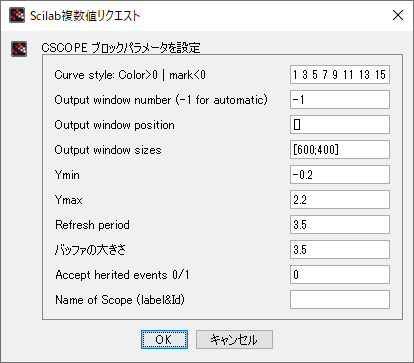Image resolution: width=414 pixels, height=363 pixels.
Task: Click the バッファの大きさ value field
Action: click(340, 250)
